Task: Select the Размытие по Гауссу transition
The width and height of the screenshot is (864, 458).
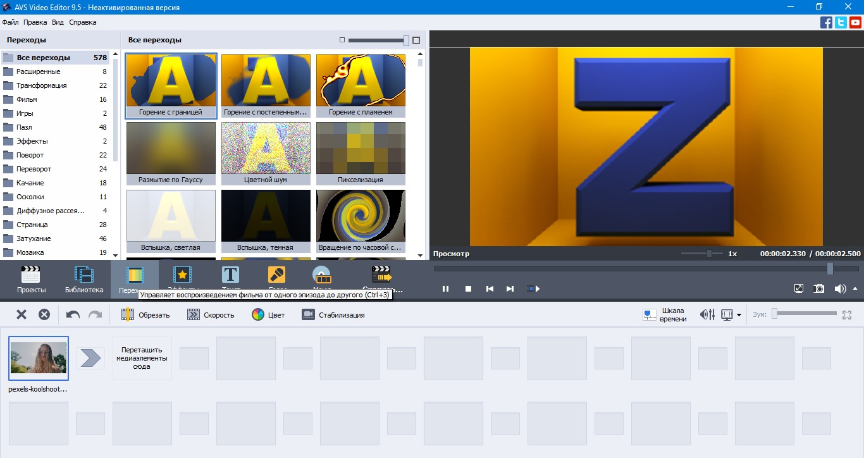Action: [x=171, y=153]
